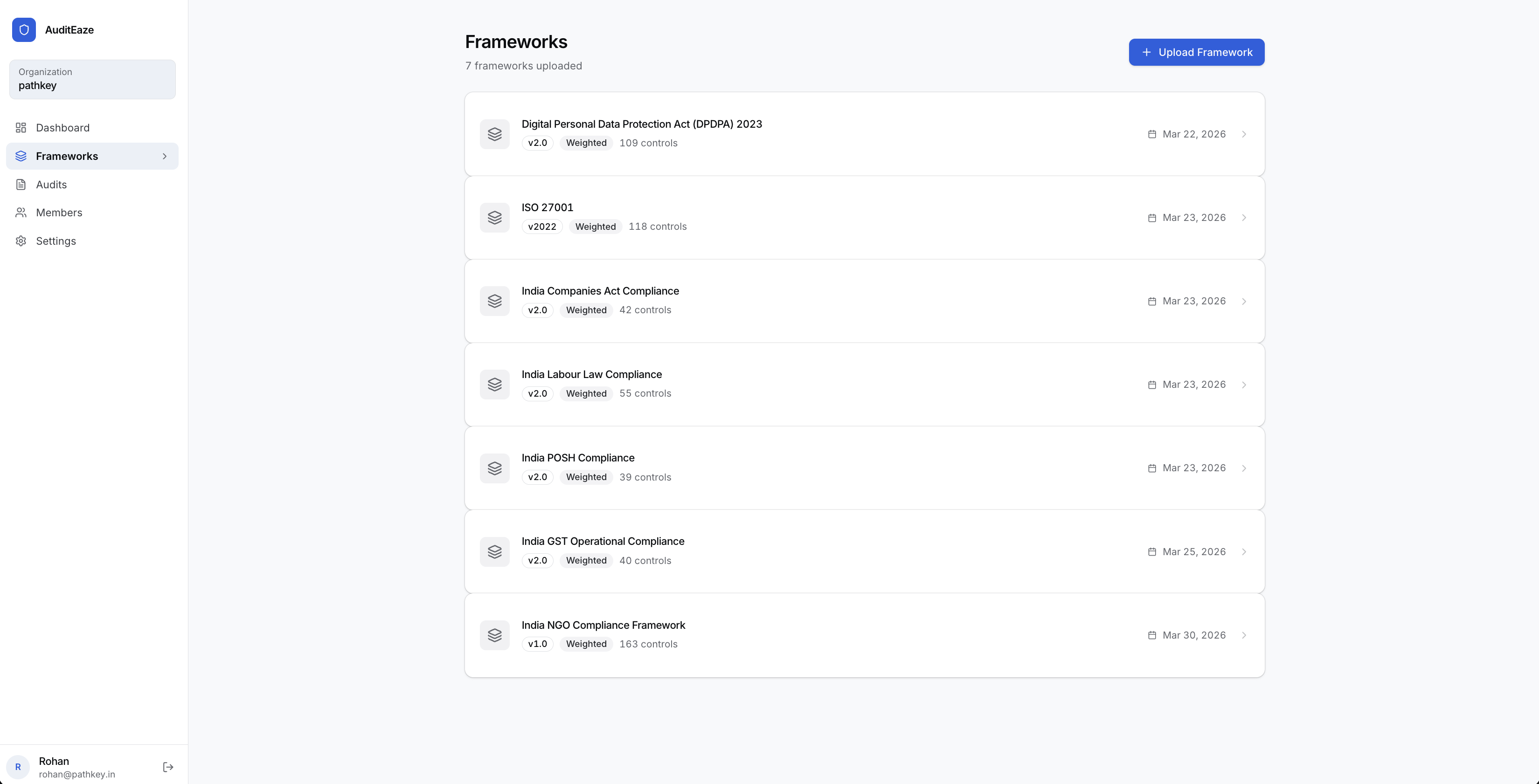Select Members in the sidebar menu

pyautogui.click(x=59, y=213)
